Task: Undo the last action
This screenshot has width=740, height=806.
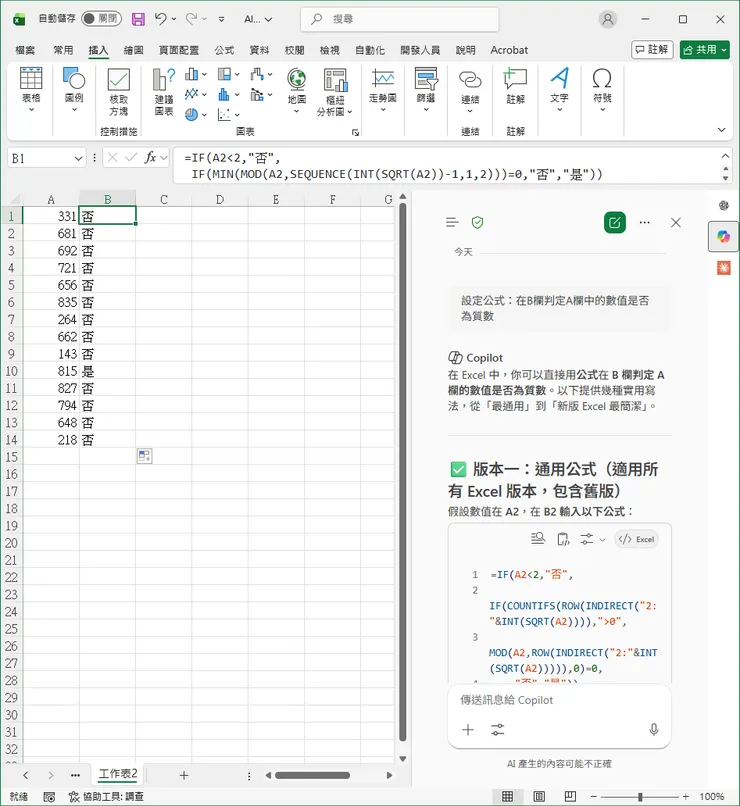Action: click(160, 19)
